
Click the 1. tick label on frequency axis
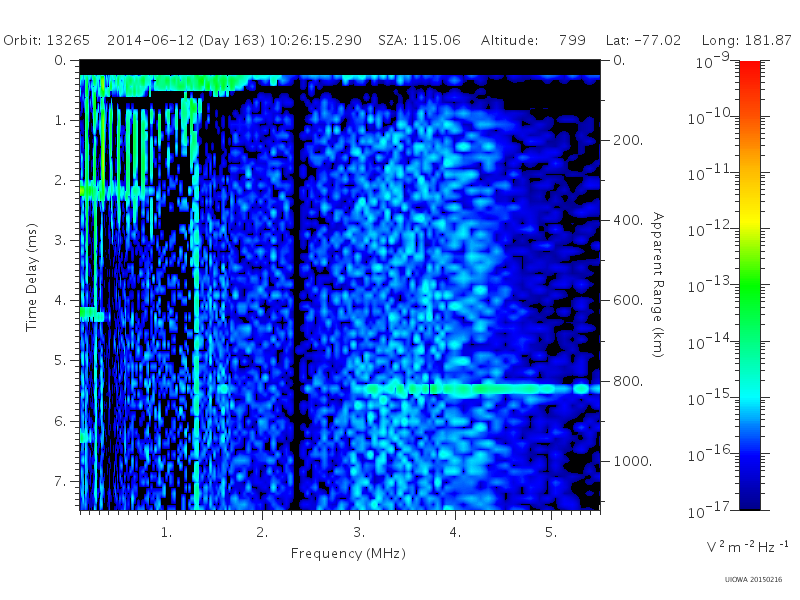click(166, 533)
